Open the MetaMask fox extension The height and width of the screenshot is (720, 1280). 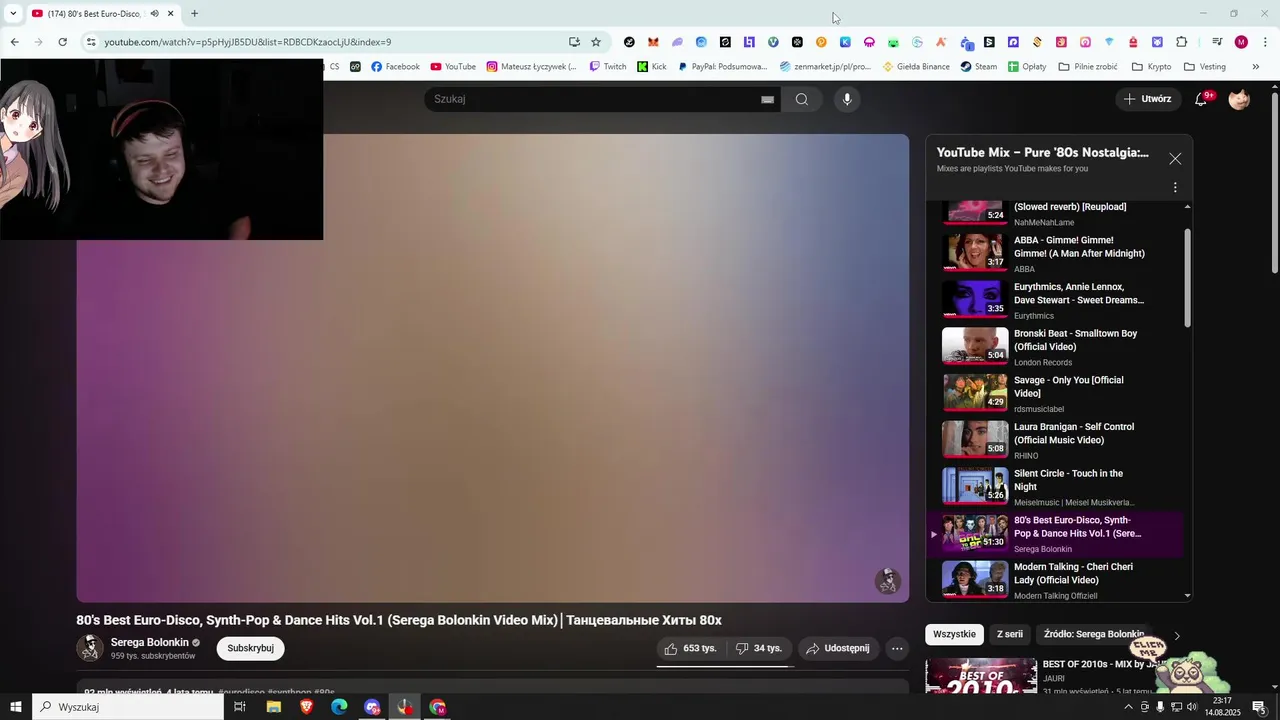point(653,42)
